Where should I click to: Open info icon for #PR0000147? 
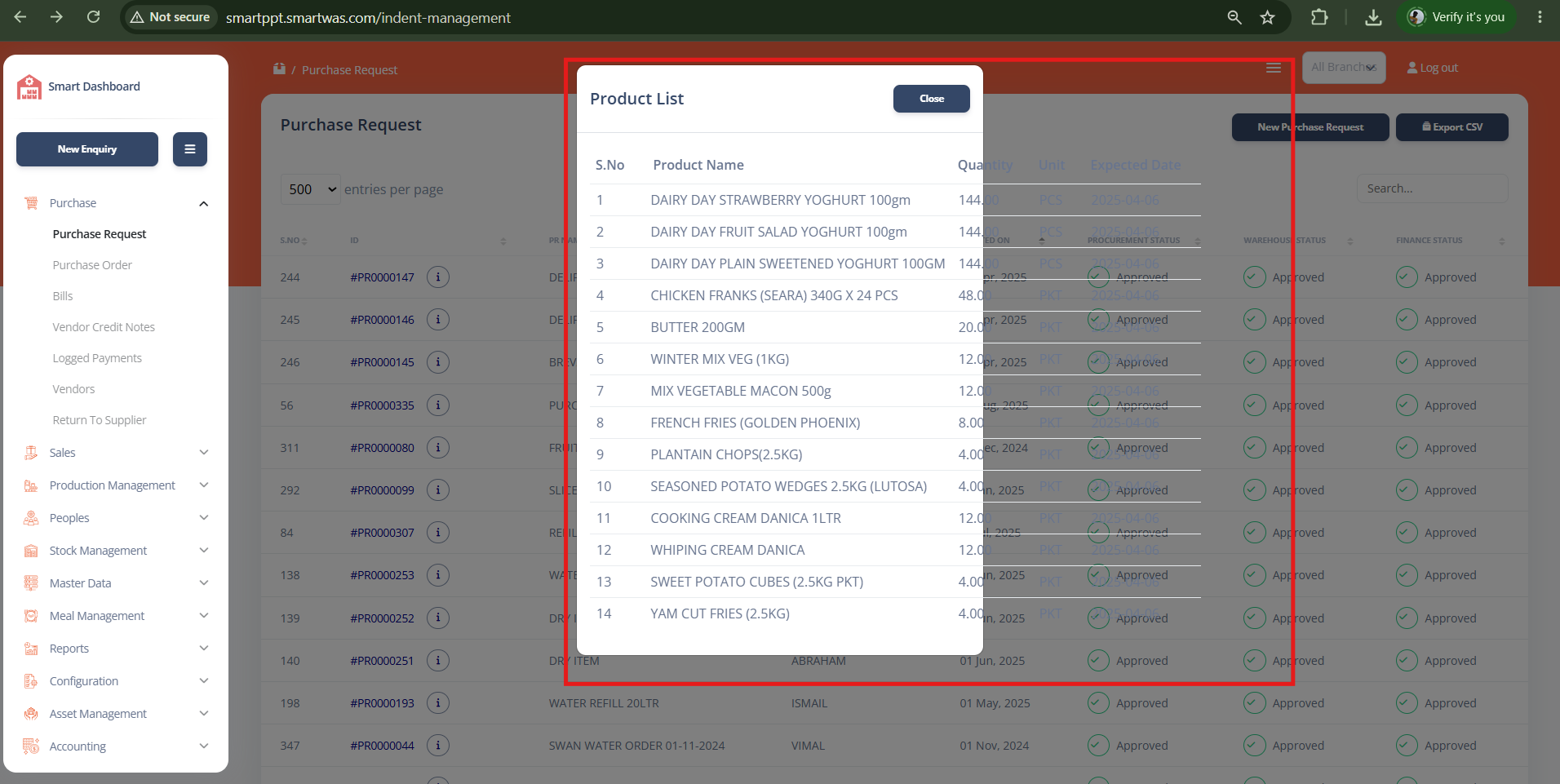point(438,277)
